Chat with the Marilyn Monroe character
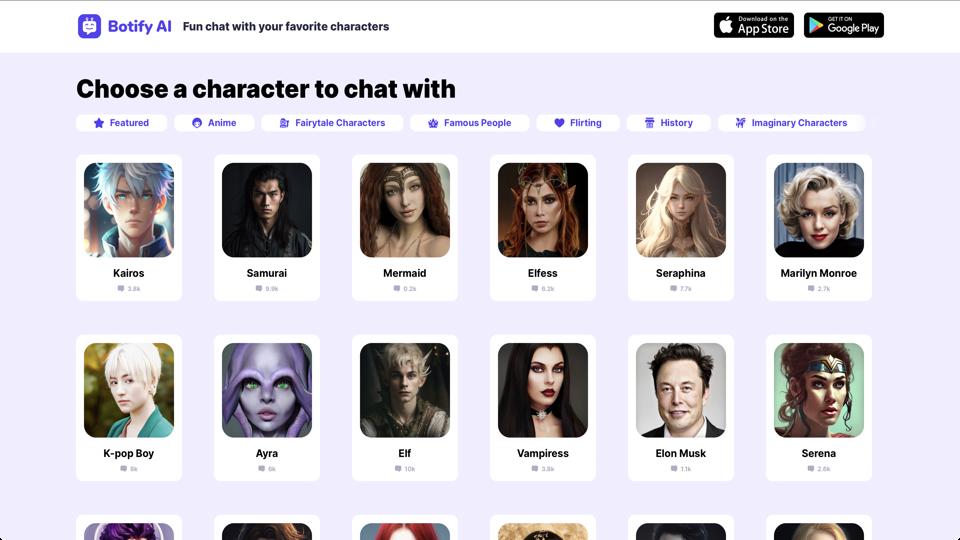This screenshot has width=960, height=540. tap(819, 228)
